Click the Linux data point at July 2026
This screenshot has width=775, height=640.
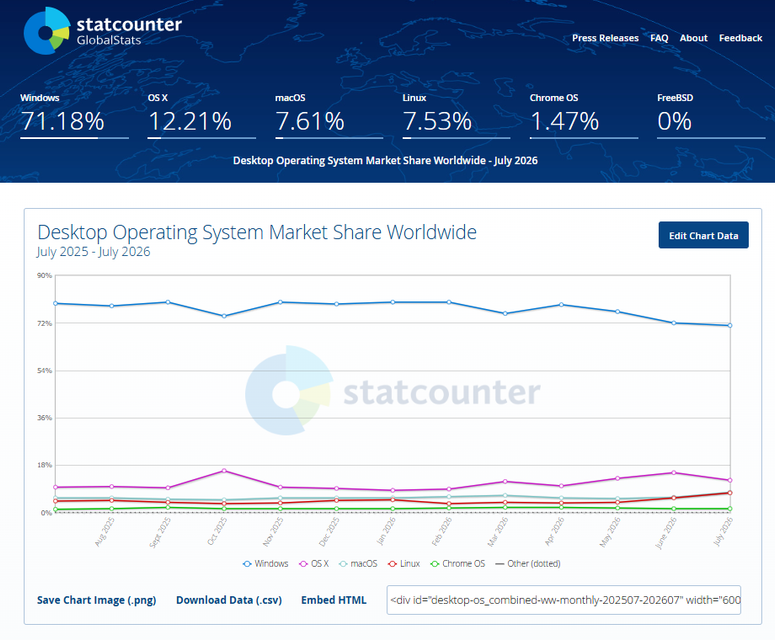pos(730,492)
